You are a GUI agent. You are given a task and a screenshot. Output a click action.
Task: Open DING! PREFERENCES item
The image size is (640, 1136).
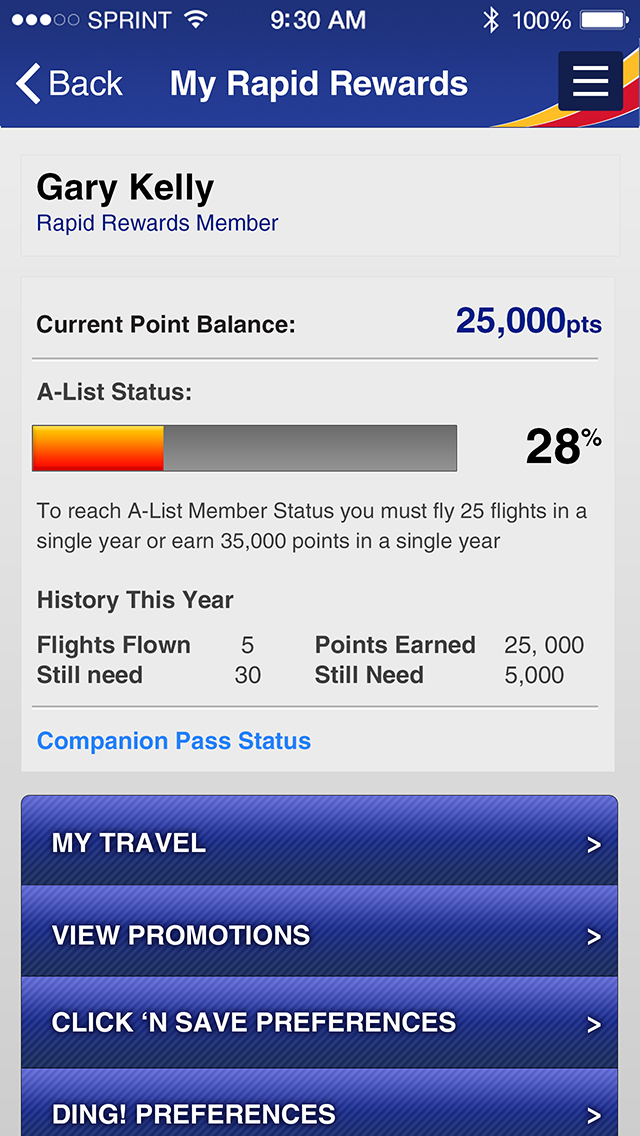click(x=194, y=1114)
